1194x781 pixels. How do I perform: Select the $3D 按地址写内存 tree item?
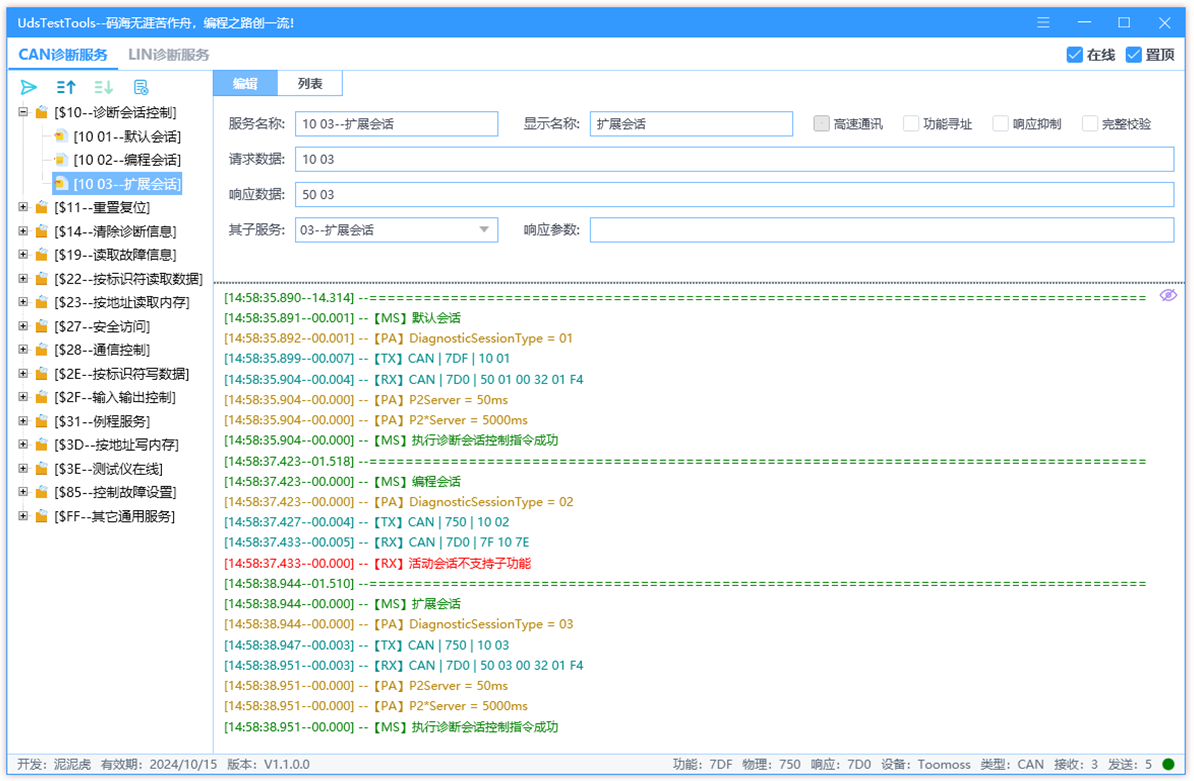(x=117, y=445)
